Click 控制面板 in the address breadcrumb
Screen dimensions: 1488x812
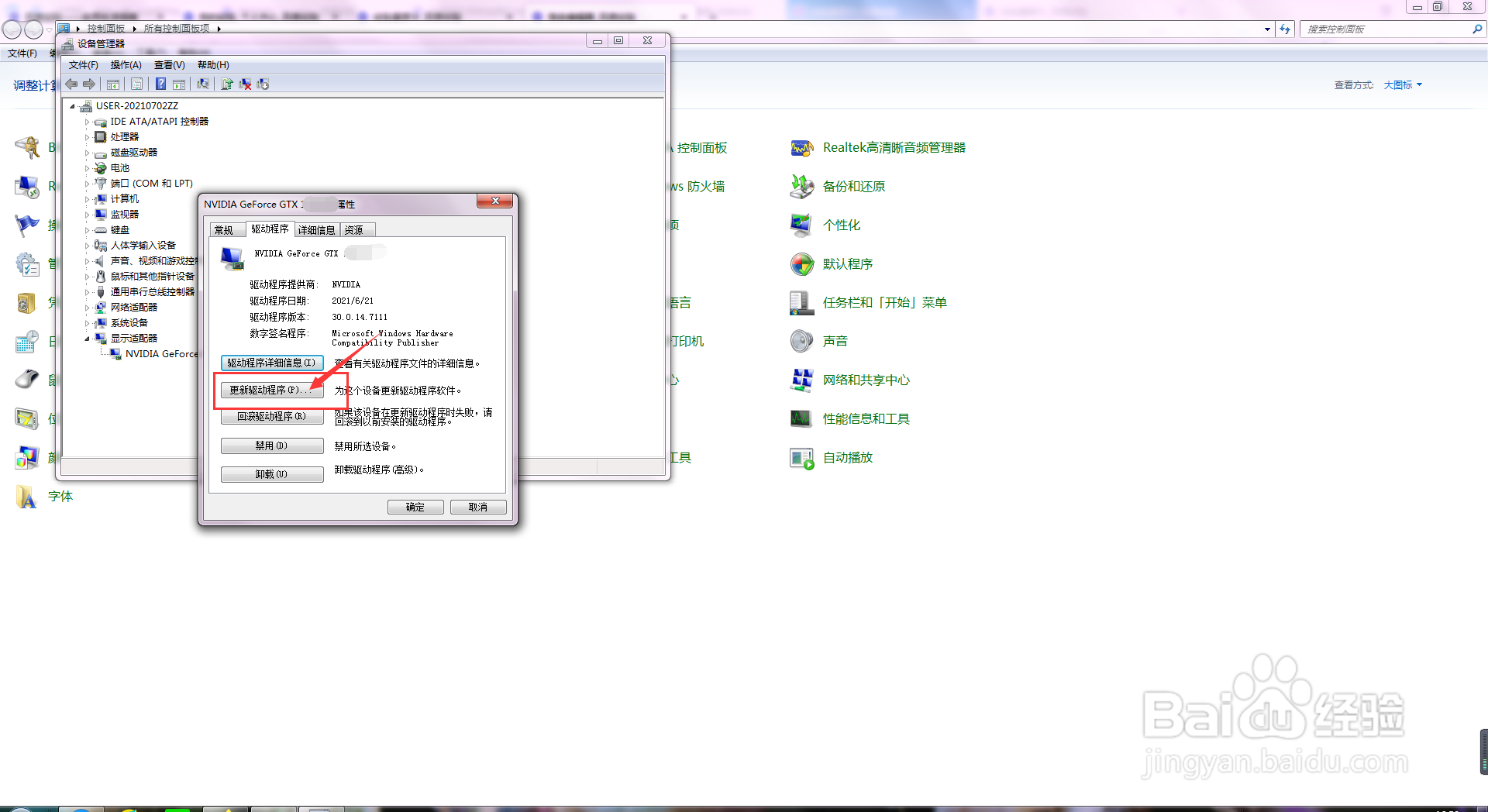coord(105,29)
